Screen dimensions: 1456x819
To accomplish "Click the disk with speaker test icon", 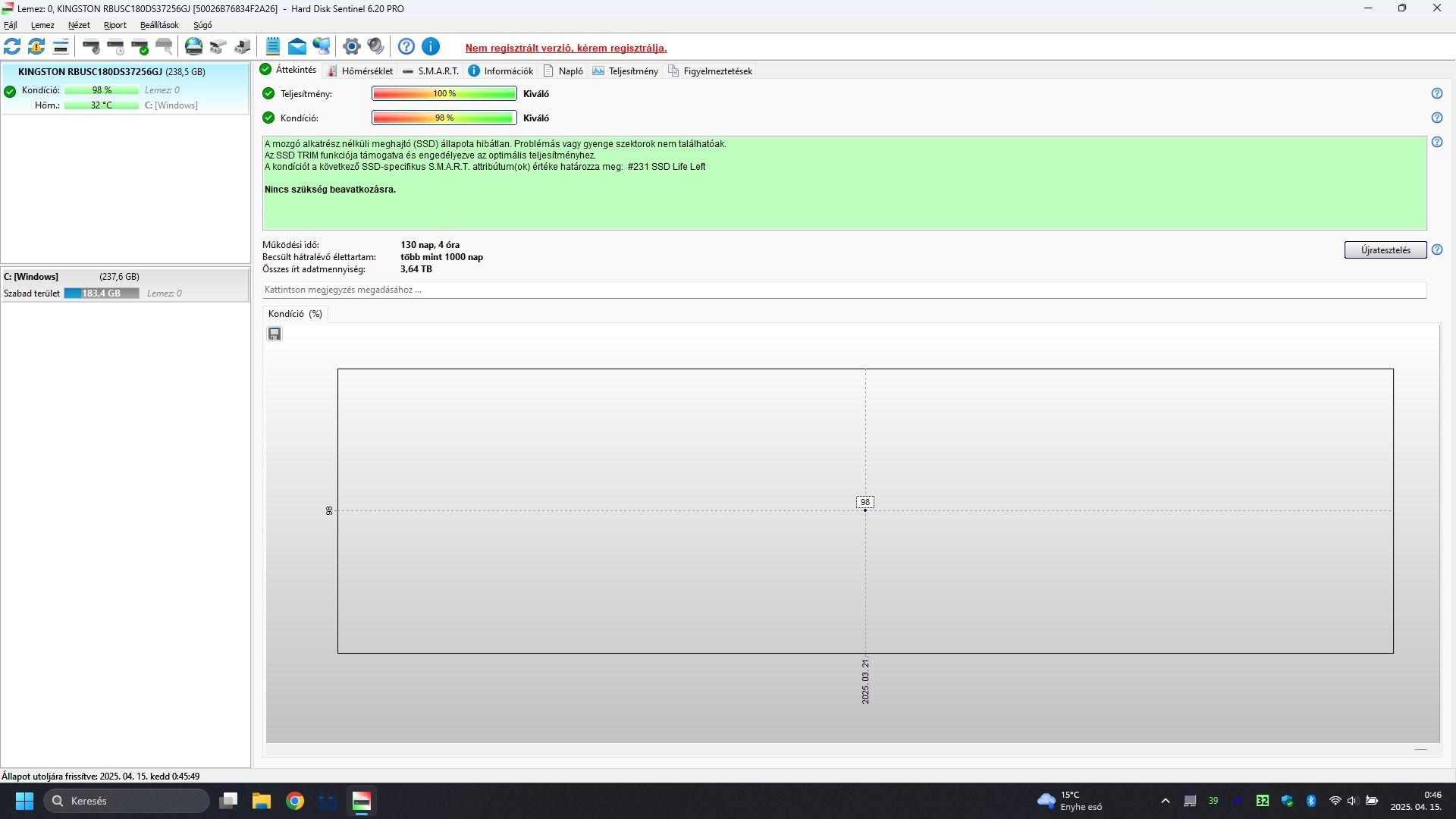I will [x=91, y=46].
